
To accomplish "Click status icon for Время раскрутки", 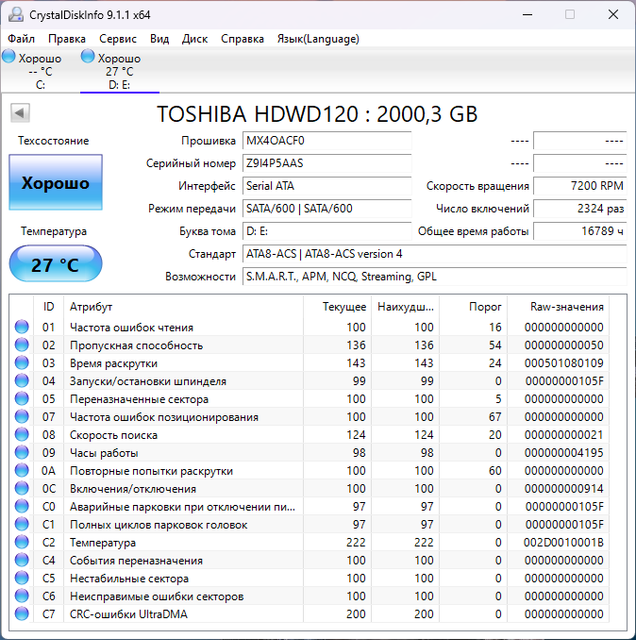I will pos(22,363).
